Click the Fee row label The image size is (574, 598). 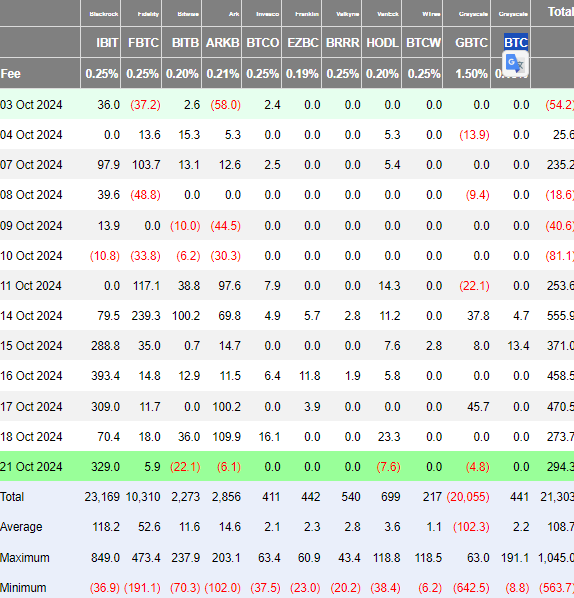tap(11, 73)
